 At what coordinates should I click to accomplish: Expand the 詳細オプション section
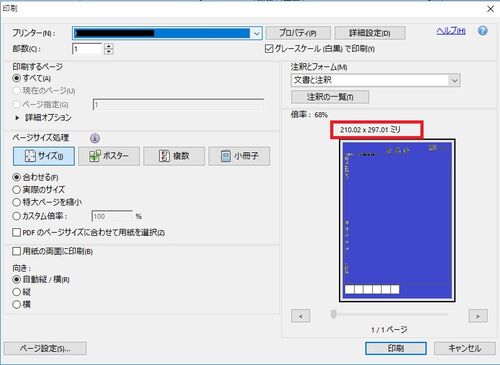[x=17, y=118]
